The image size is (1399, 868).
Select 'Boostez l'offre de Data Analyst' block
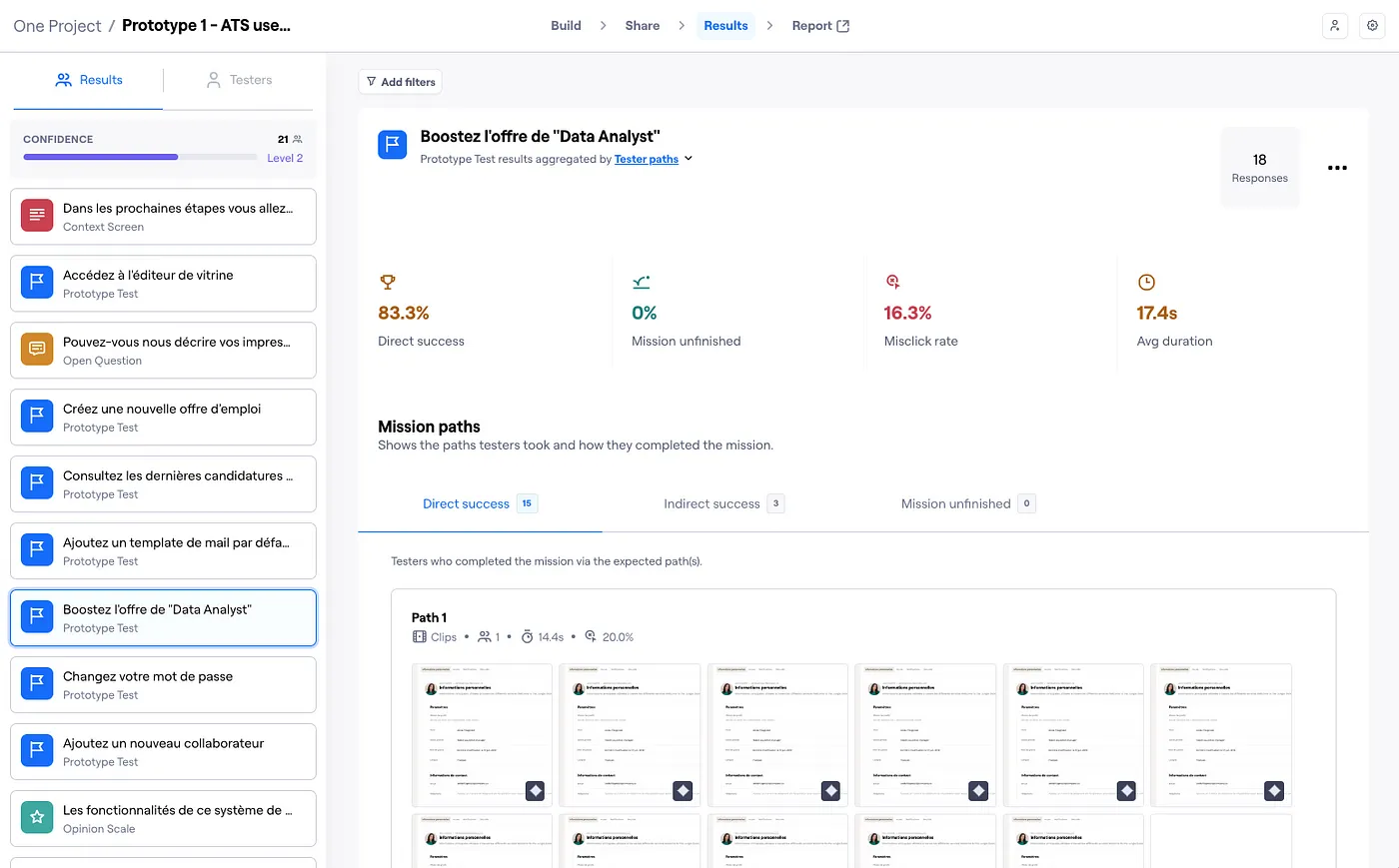163,617
